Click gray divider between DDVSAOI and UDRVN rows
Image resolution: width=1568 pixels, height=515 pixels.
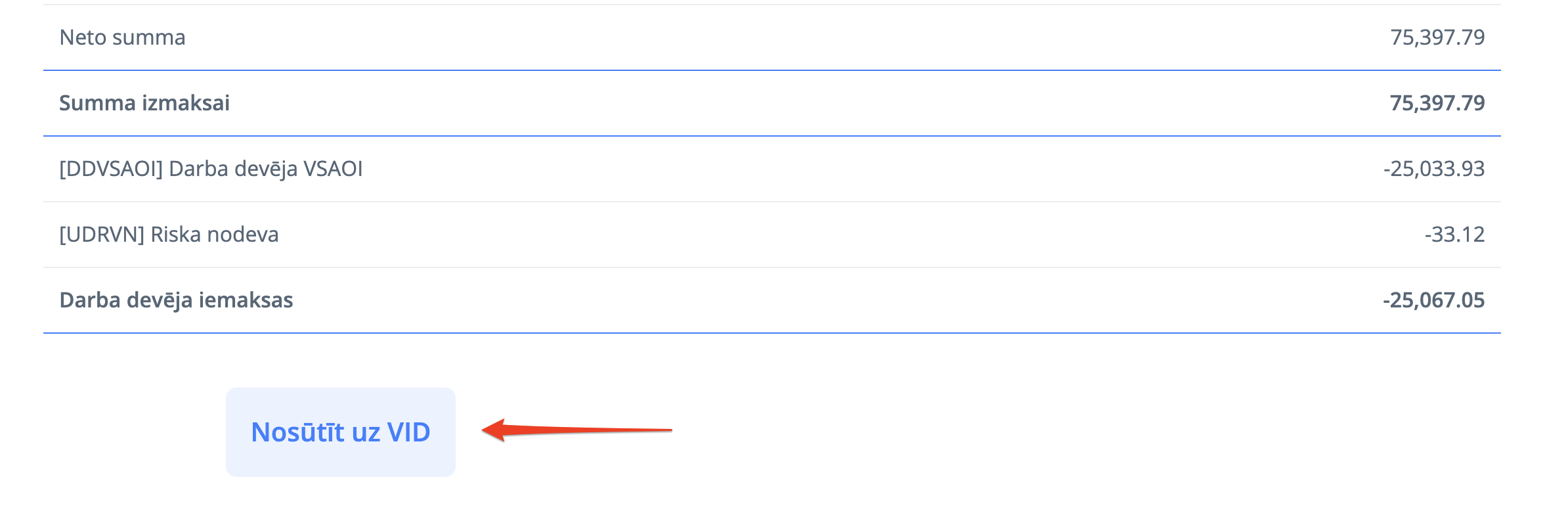tap(772, 202)
